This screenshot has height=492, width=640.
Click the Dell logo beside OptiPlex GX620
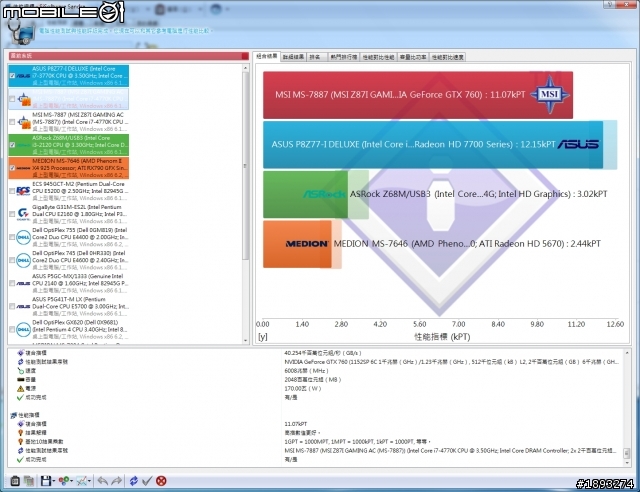[x=23, y=329]
